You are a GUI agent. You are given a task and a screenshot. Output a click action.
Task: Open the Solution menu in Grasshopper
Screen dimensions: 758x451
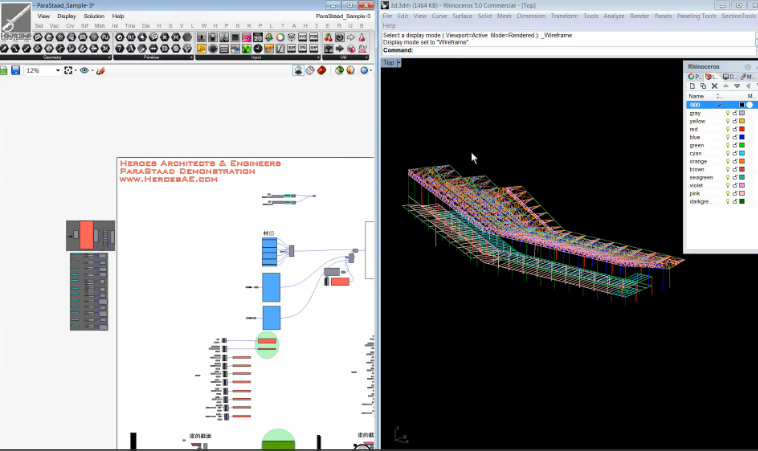pos(93,17)
